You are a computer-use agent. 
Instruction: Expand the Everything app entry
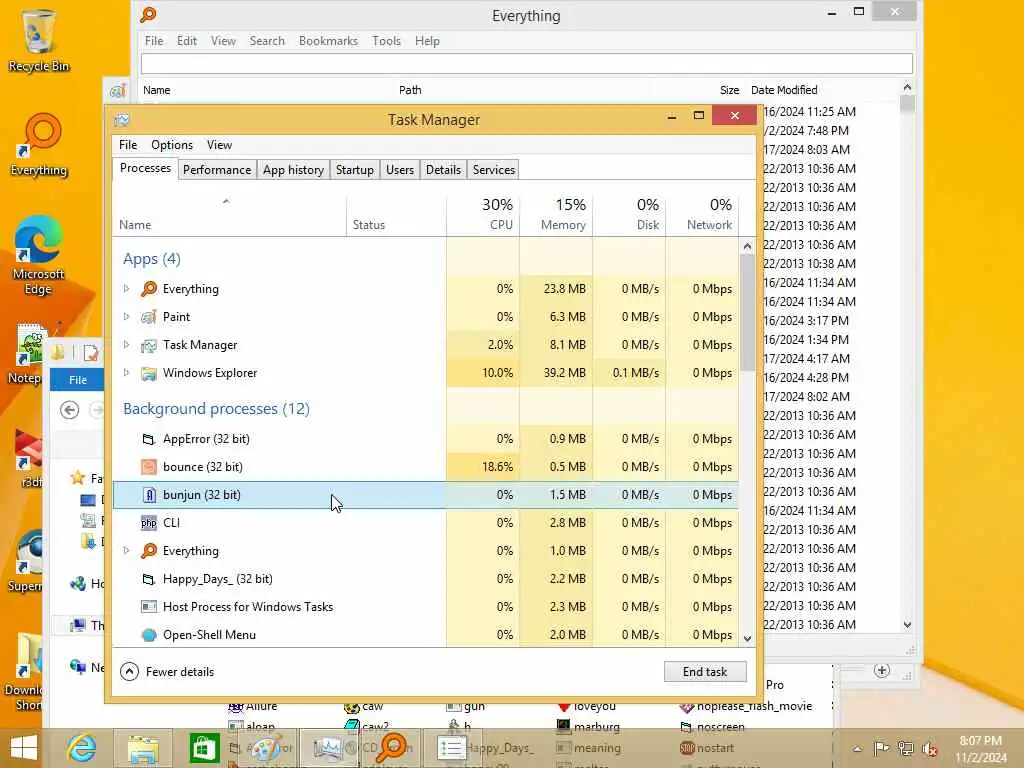click(127, 288)
